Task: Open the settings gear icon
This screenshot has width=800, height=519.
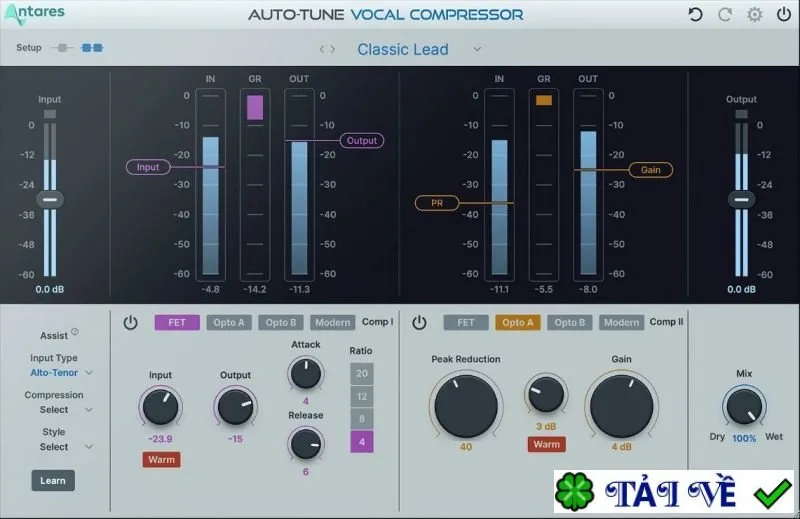Action: click(755, 14)
